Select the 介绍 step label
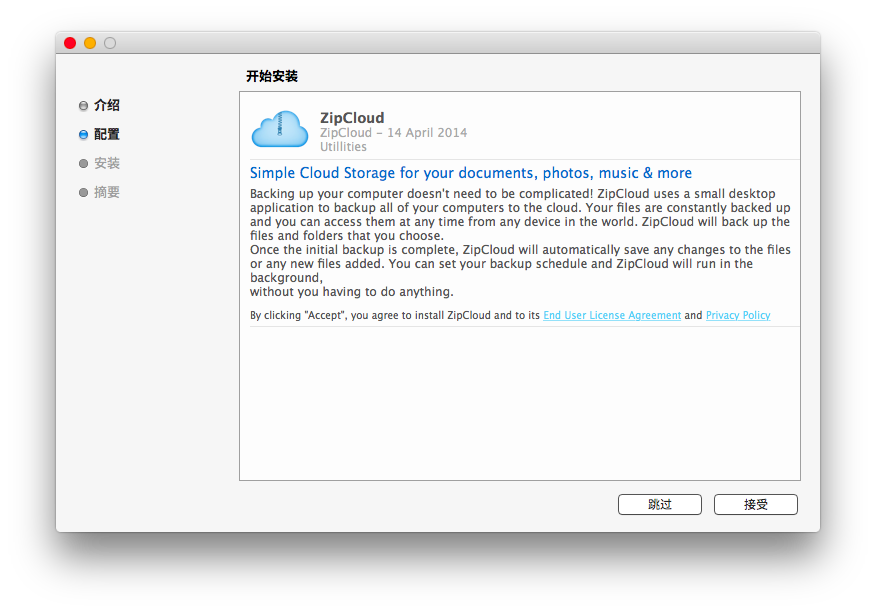Image resolution: width=876 pixels, height=612 pixels. coord(107,106)
